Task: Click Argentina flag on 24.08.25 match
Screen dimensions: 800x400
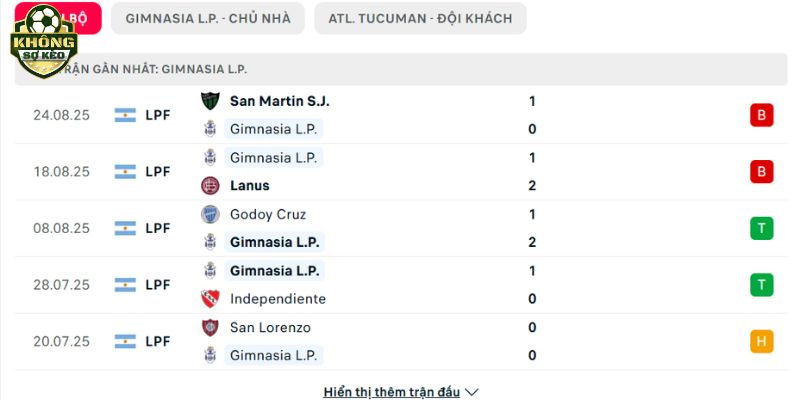Action: pyautogui.click(x=125, y=115)
